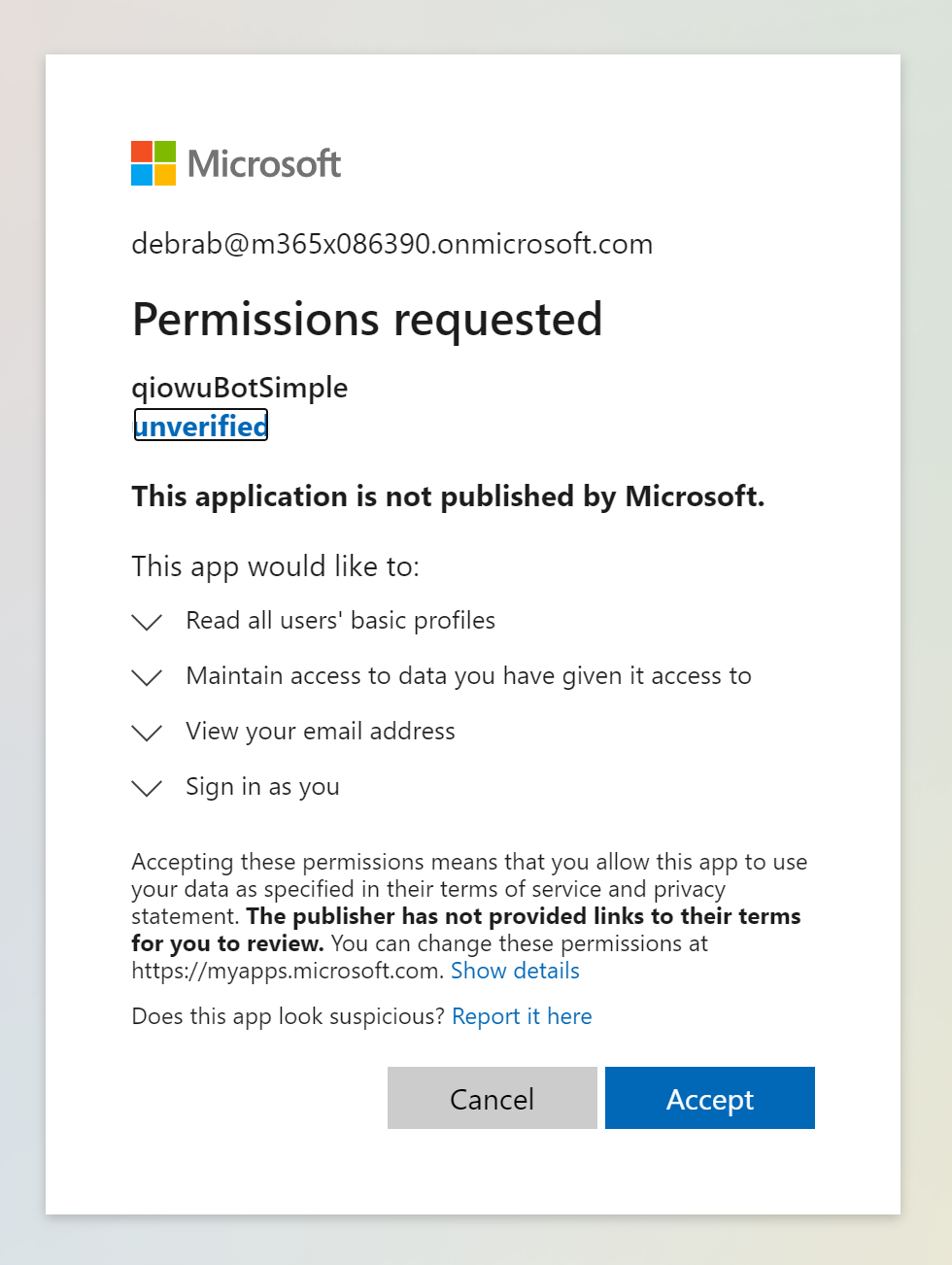The width and height of the screenshot is (952, 1265).
Task: Accept the requested permissions
Action: coord(709,1098)
